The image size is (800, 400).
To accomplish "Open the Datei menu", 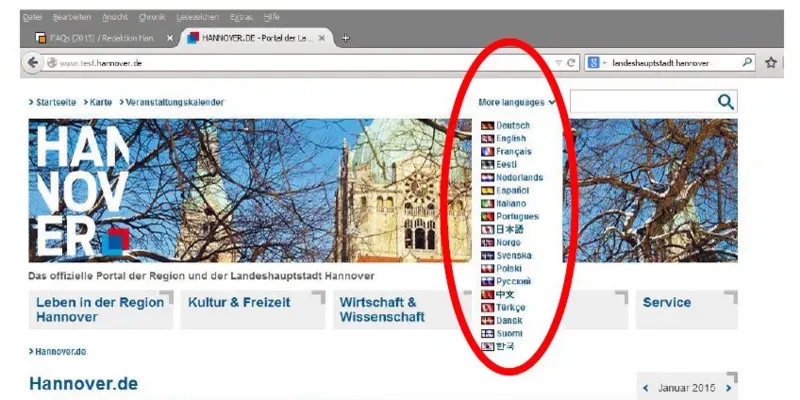I will coord(32,17).
